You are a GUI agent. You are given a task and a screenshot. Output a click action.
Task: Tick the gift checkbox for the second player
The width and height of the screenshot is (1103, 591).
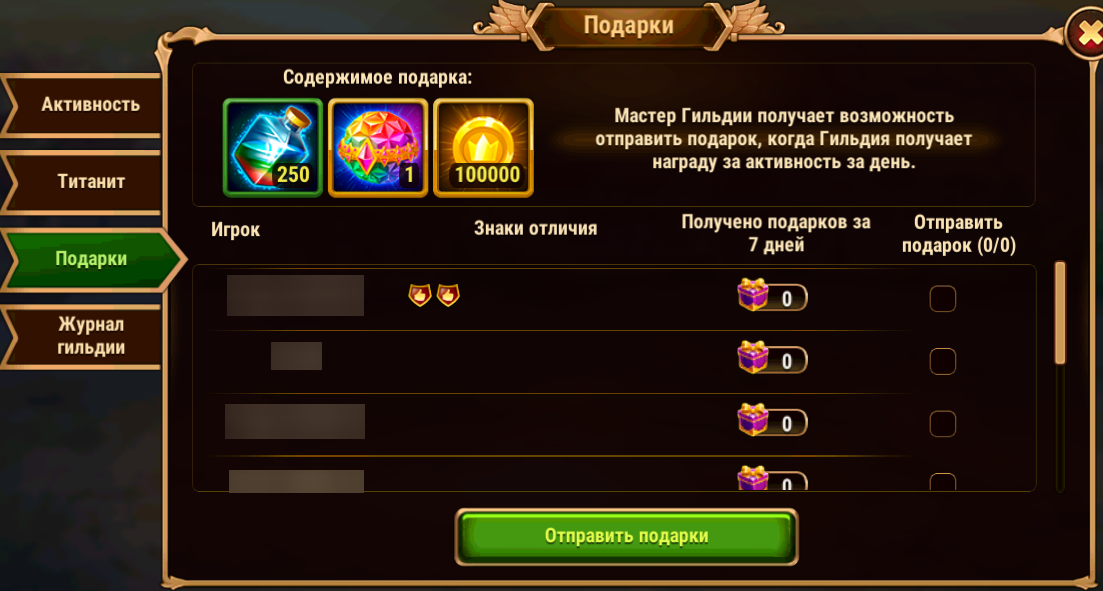coord(943,362)
